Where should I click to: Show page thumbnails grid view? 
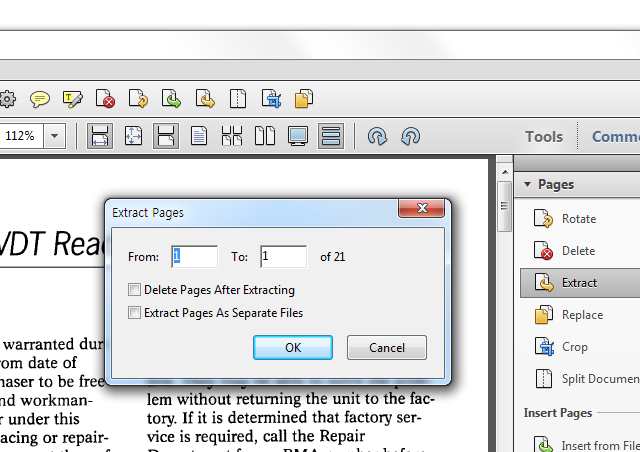232,136
